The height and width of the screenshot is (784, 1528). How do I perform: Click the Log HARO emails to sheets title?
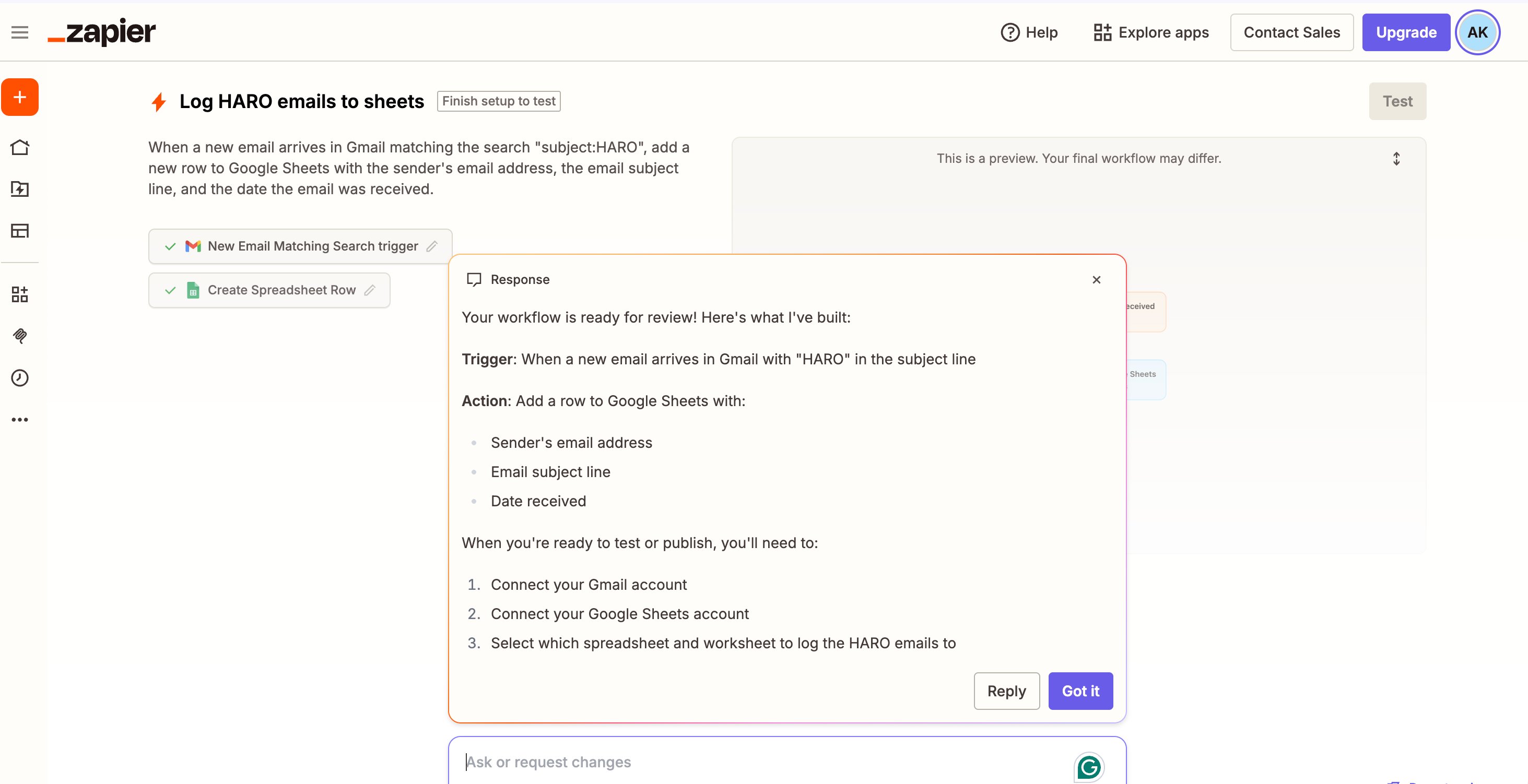pos(301,101)
